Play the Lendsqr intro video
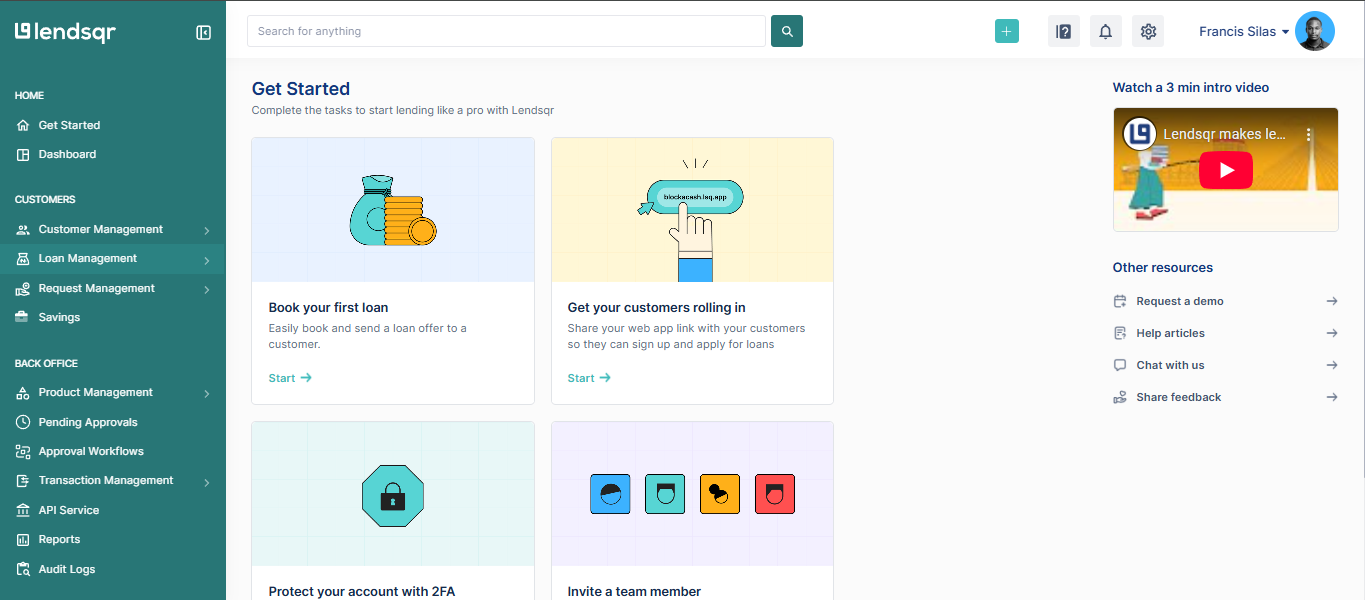 click(1225, 169)
